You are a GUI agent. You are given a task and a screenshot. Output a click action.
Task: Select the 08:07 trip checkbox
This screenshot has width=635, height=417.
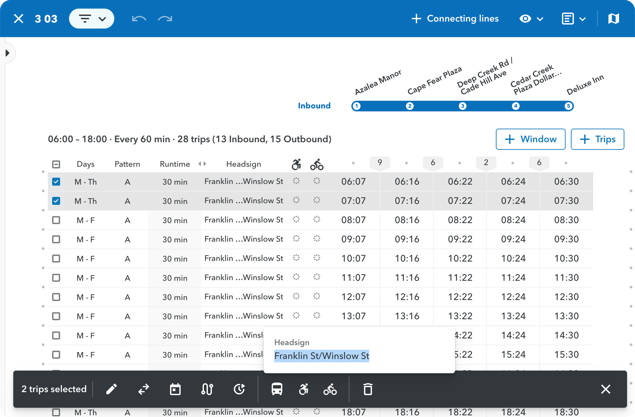56,220
